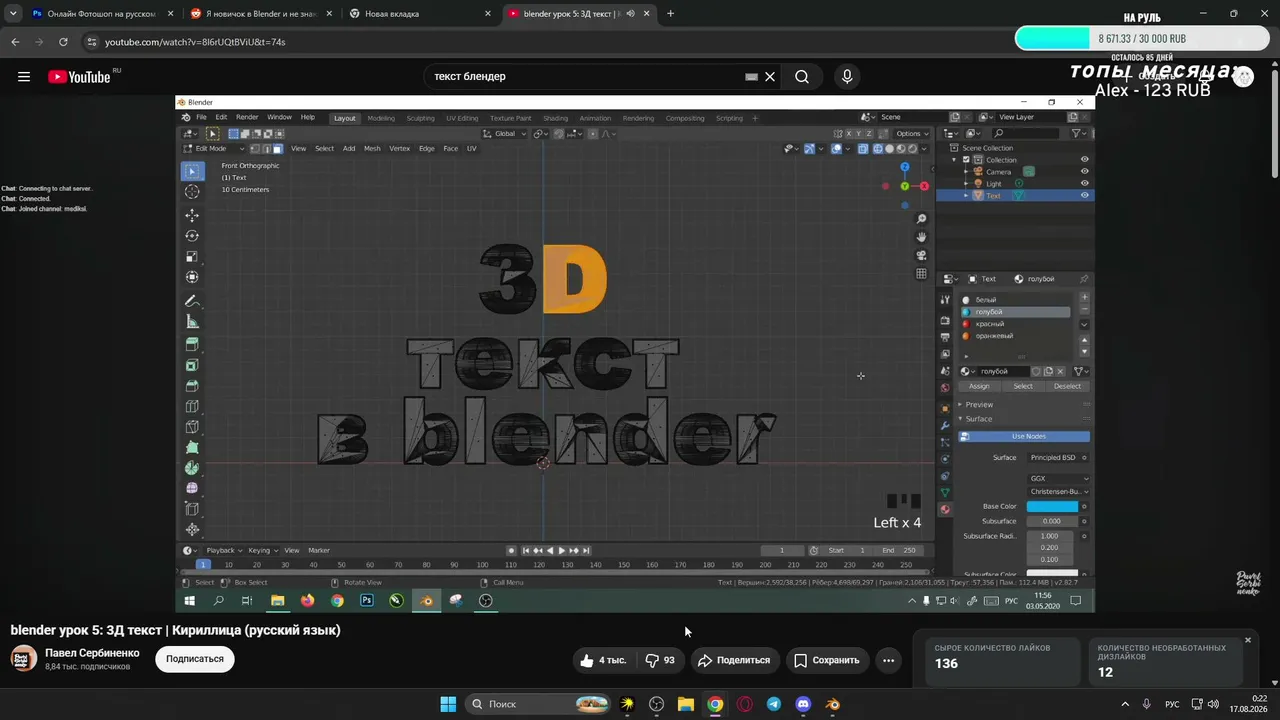This screenshot has height=720, width=1280.
Task: Click the viewport zoom magnifier icon
Action: coord(921,219)
